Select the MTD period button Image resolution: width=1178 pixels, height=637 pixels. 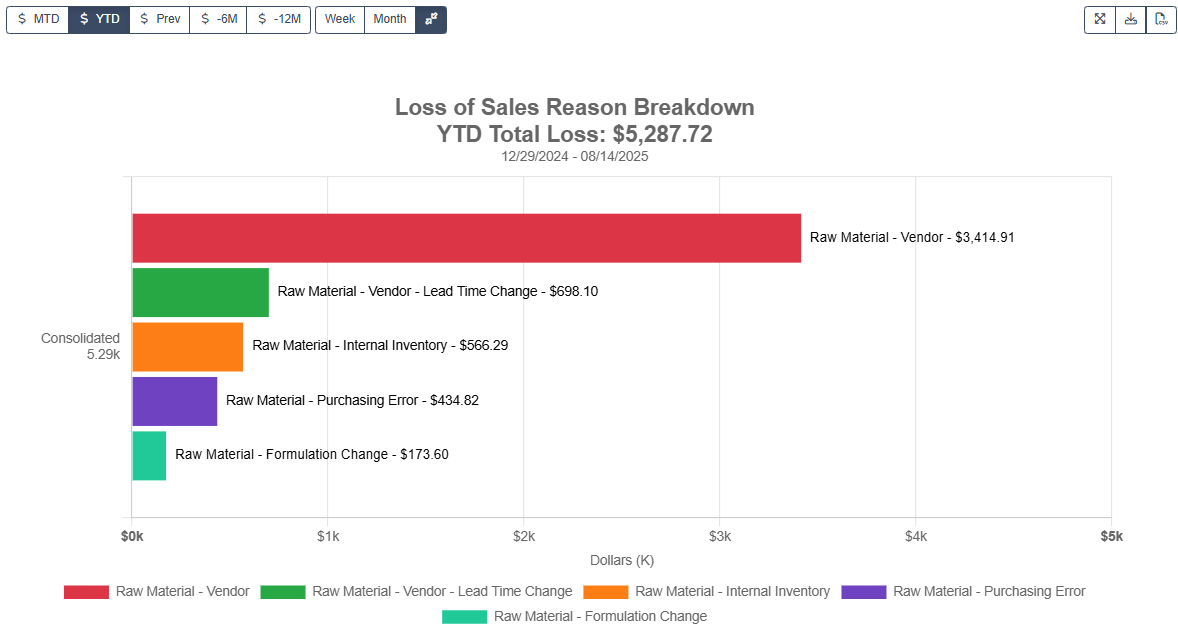37,19
